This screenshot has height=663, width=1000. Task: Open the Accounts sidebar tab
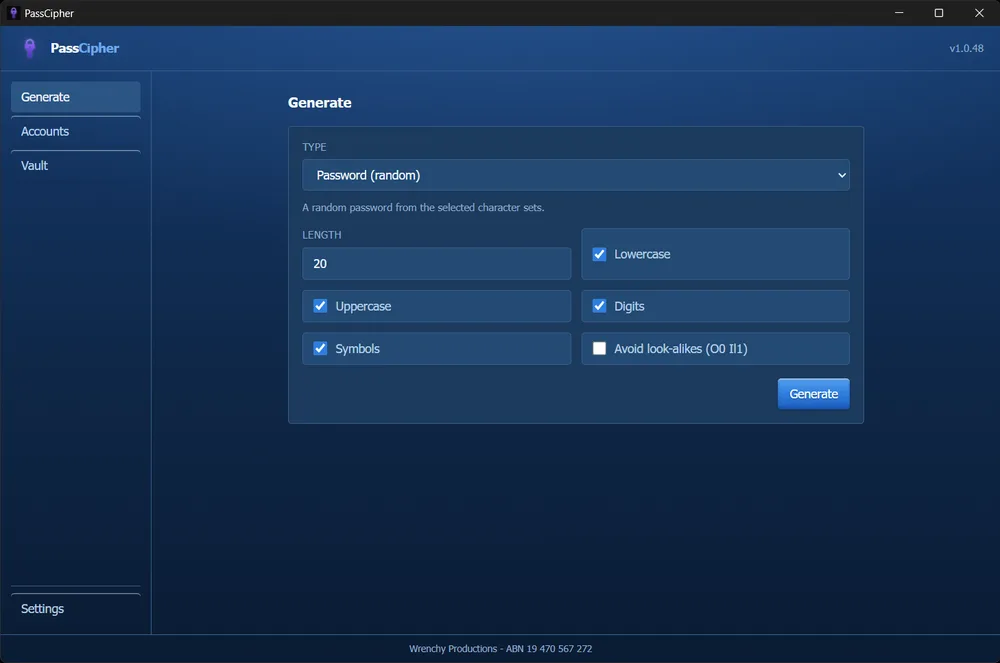(75, 131)
